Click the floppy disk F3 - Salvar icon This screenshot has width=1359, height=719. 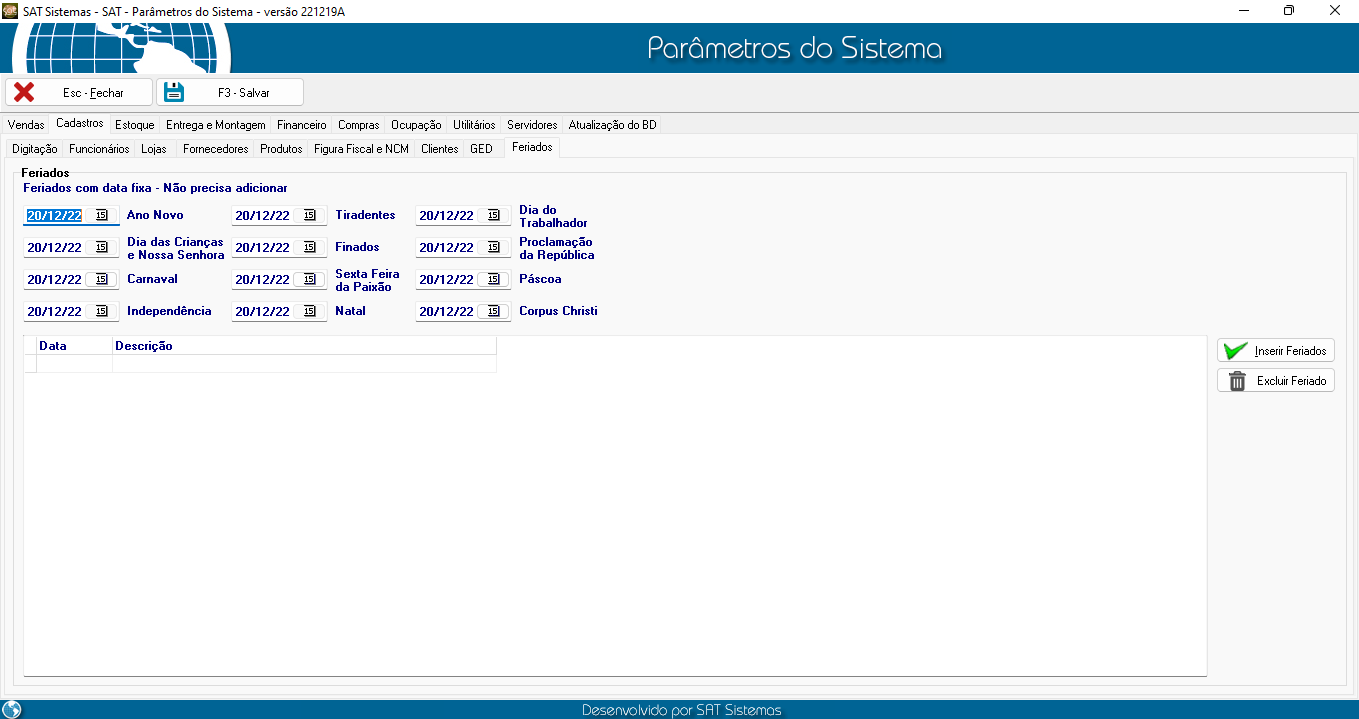coord(175,92)
